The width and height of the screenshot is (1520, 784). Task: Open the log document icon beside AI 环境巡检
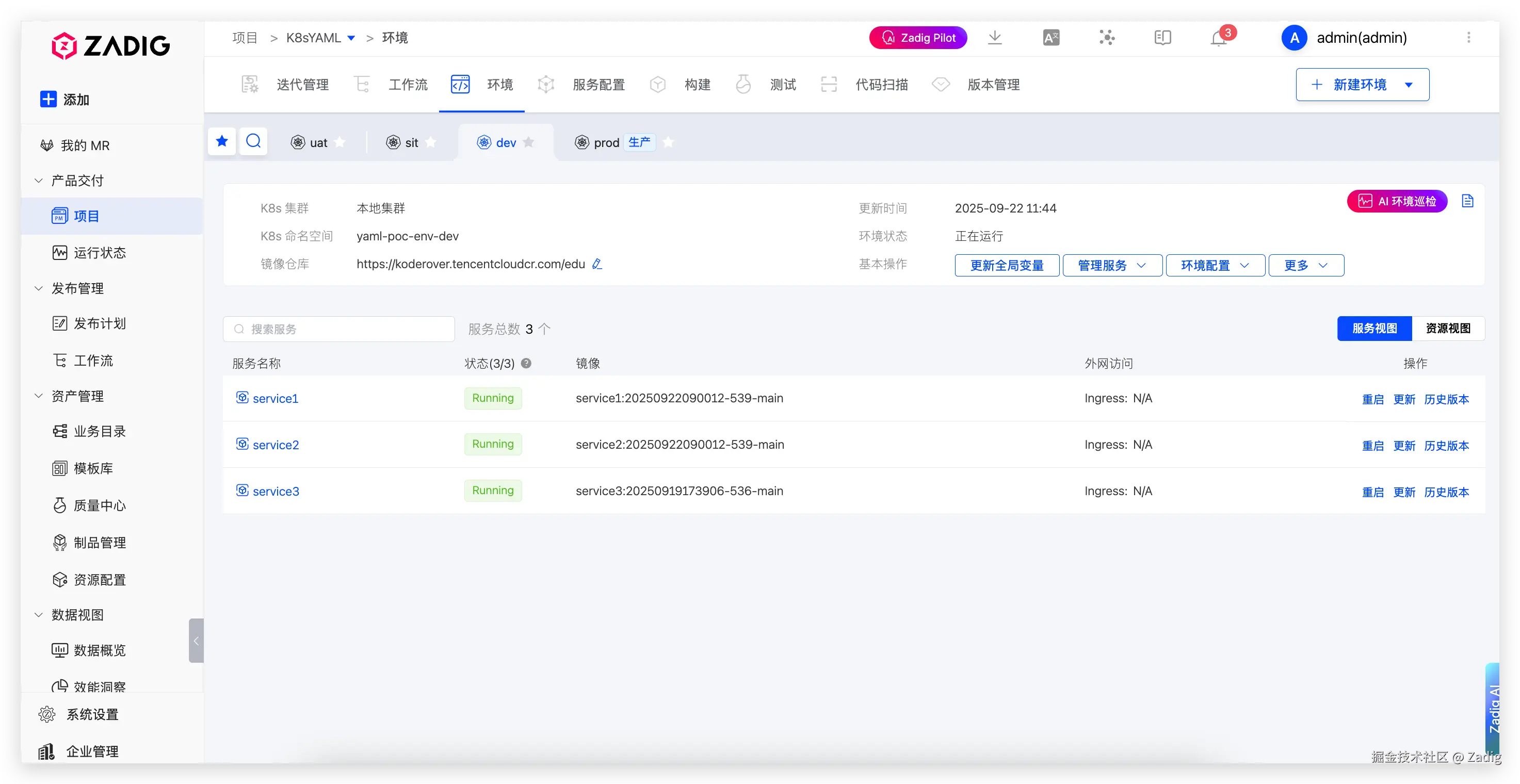pyautogui.click(x=1467, y=201)
